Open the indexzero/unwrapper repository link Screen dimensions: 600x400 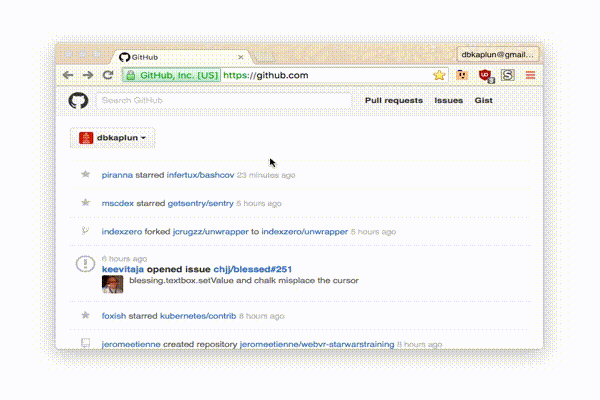tap(305, 232)
